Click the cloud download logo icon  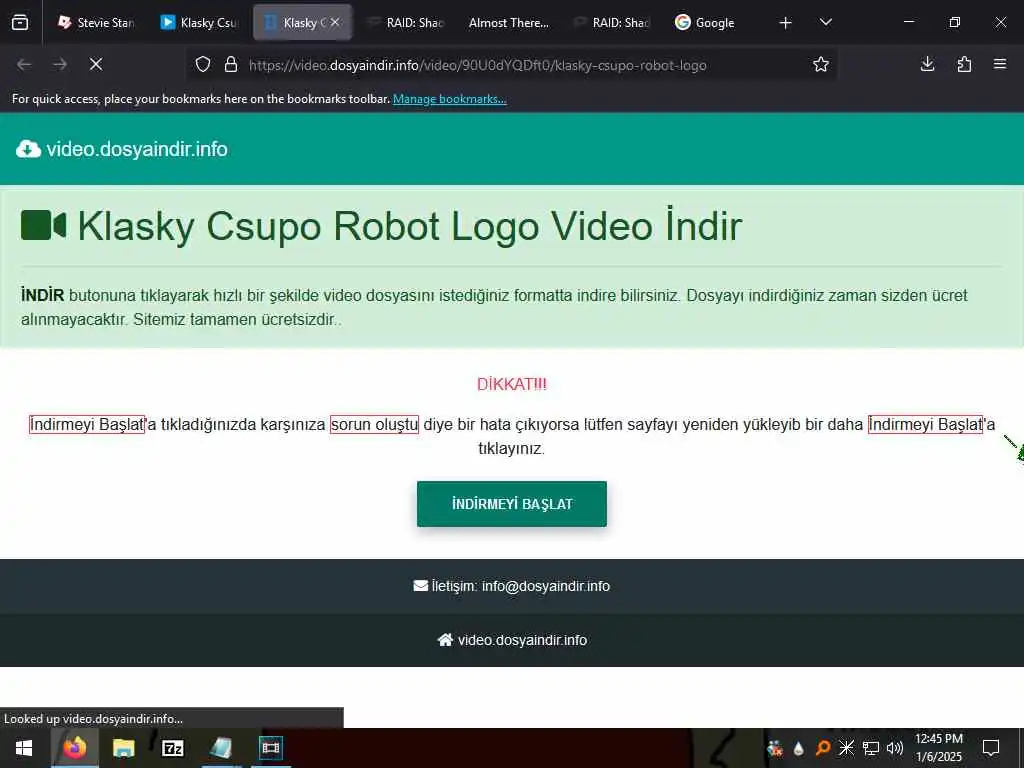28,150
